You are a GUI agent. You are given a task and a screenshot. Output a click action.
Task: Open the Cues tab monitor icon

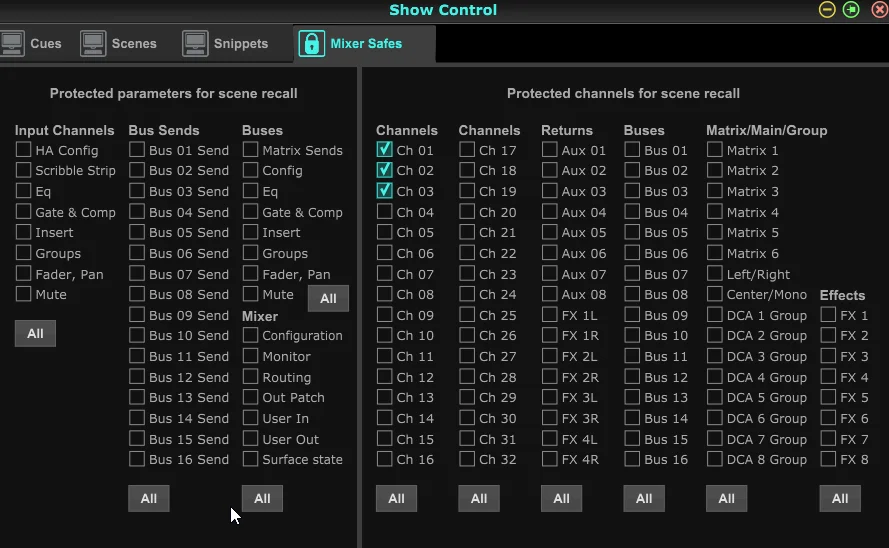12,44
